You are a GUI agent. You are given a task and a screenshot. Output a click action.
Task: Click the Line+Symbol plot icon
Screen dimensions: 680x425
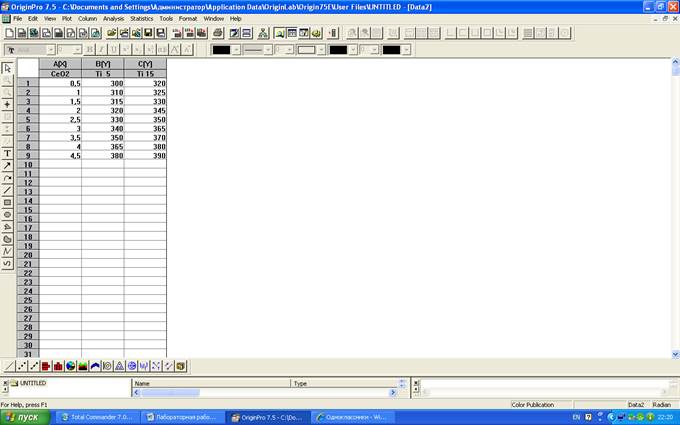[x=33, y=366]
